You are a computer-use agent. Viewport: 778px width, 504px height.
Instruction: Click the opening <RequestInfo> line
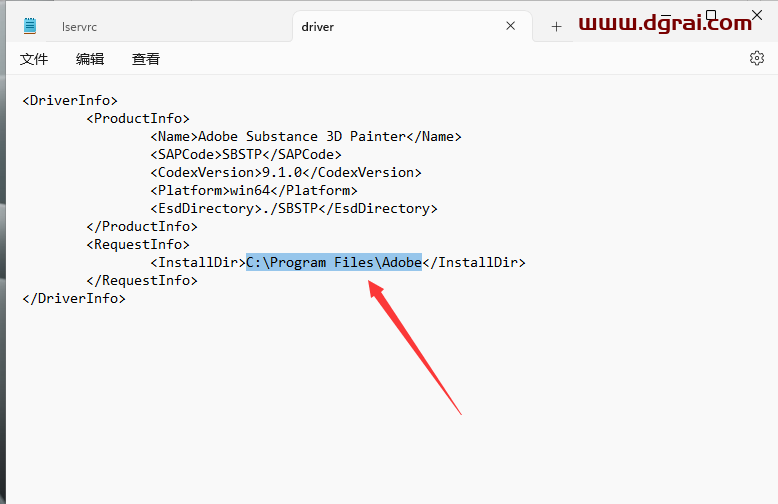click(138, 245)
